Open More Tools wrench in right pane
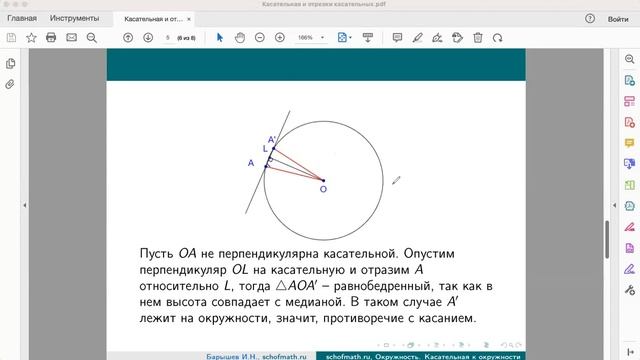The width and height of the screenshot is (640, 360). point(629,290)
